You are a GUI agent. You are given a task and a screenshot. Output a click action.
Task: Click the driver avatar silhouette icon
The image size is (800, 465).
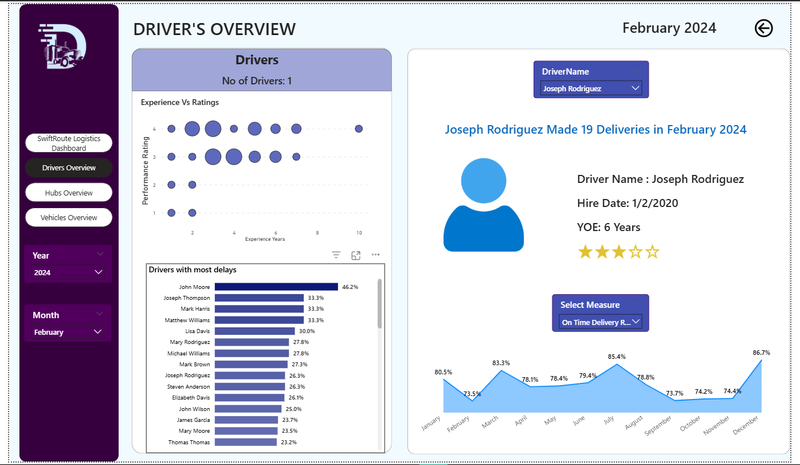pos(483,205)
